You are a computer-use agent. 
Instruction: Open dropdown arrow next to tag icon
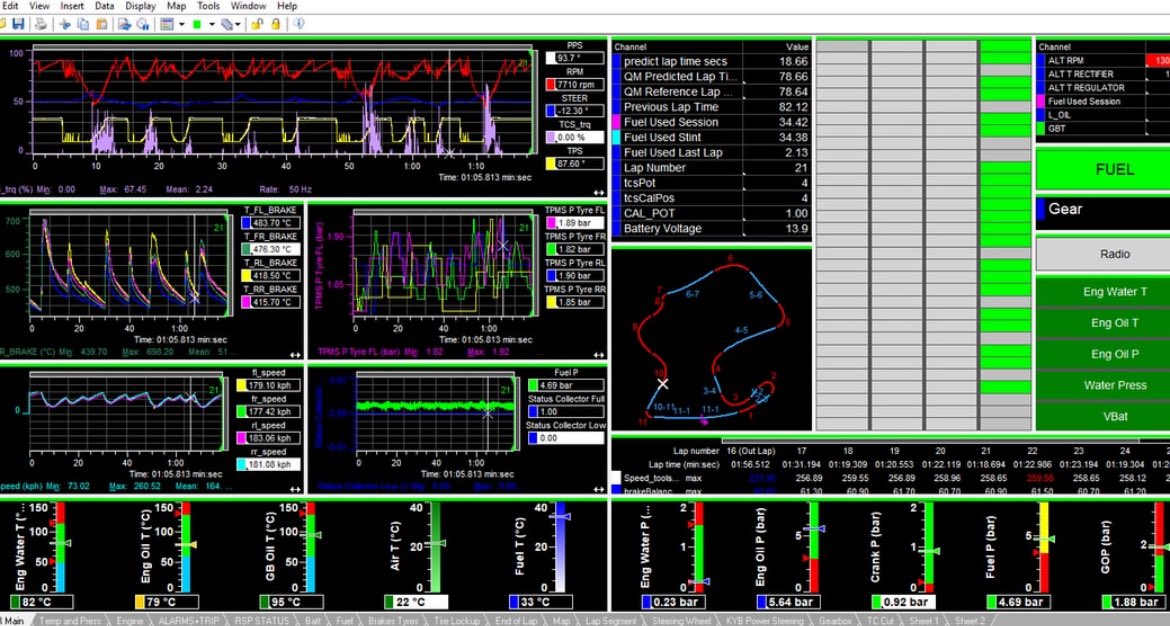point(239,25)
